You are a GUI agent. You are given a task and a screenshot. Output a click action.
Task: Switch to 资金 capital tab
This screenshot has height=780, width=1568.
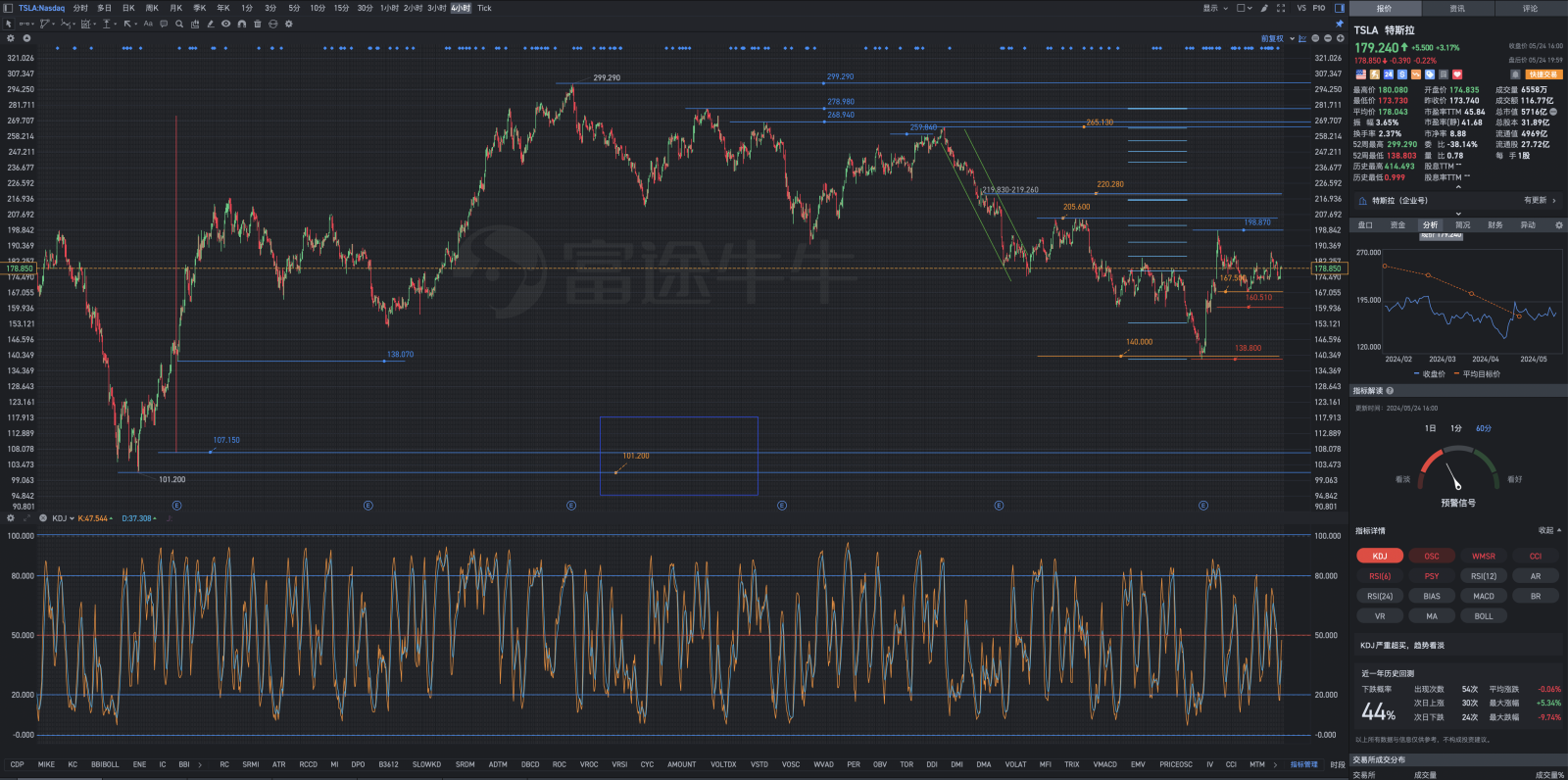(1397, 225)
